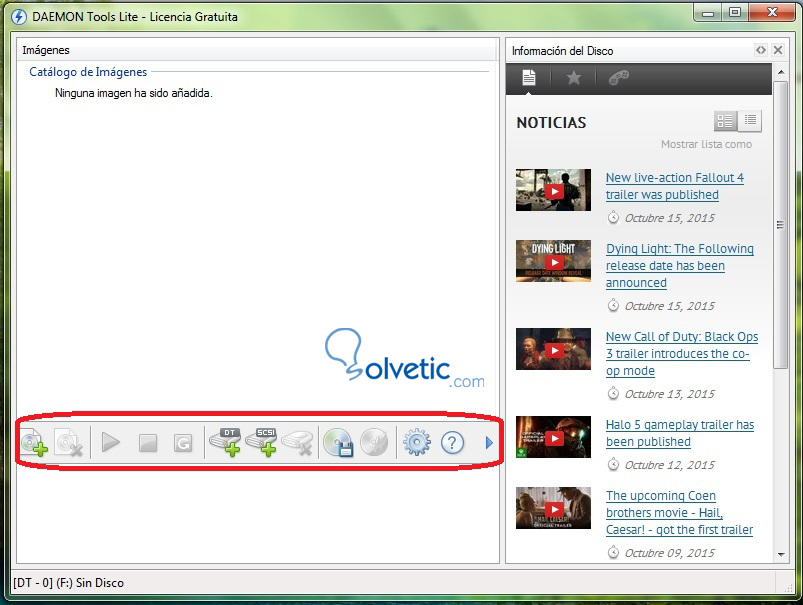
Task: Click the 'Mostrar lista como' label
Action: click(x=706, y=144)
